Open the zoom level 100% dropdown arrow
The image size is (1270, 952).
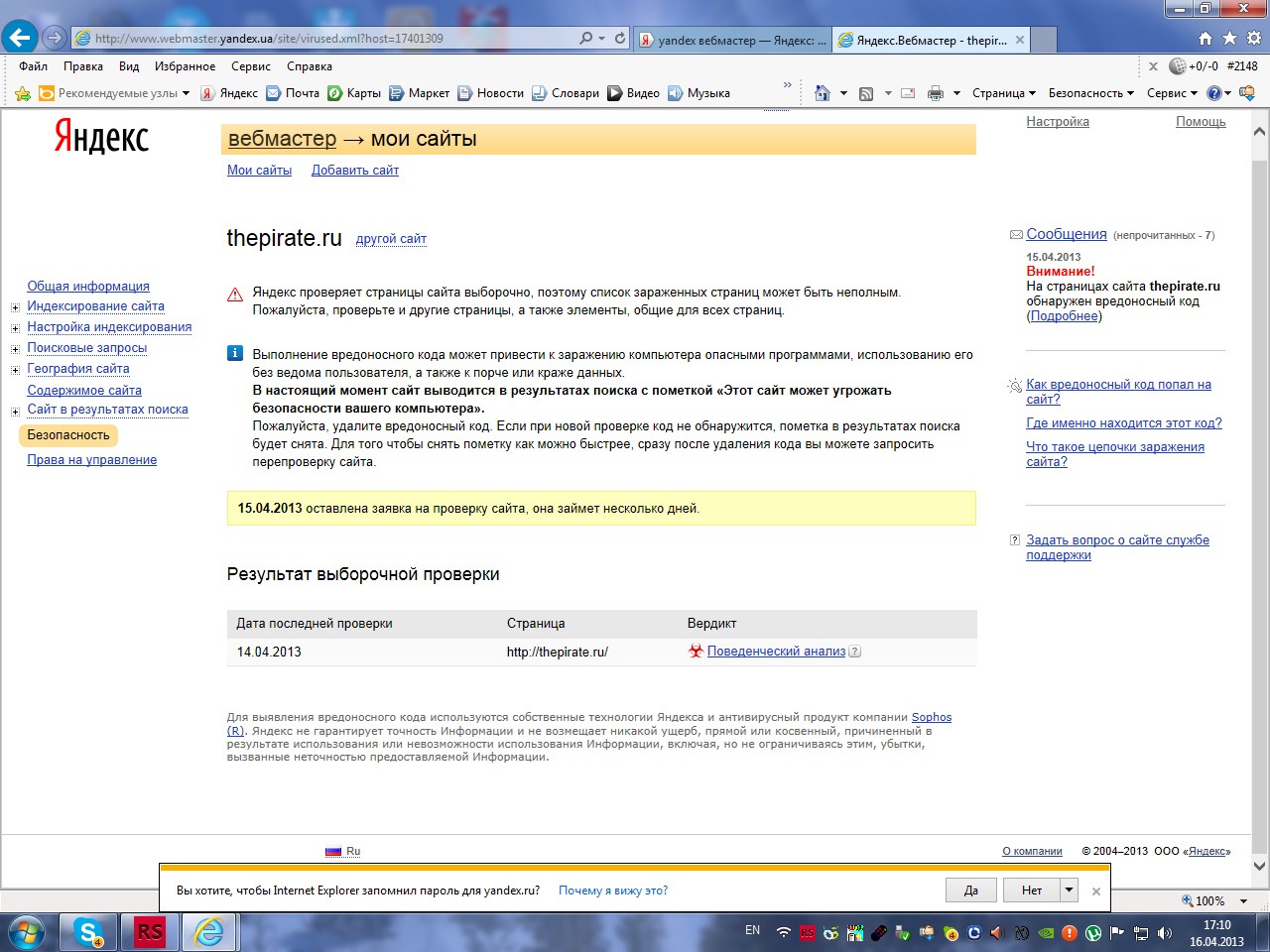point(1244,901)
